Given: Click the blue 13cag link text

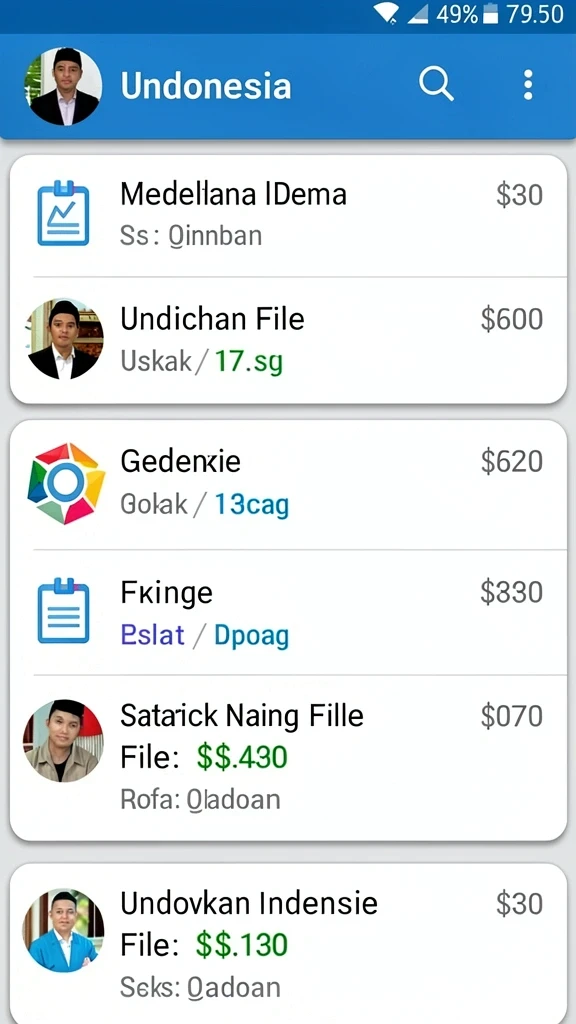Looking at the screenshot, I should pos(251,504).
